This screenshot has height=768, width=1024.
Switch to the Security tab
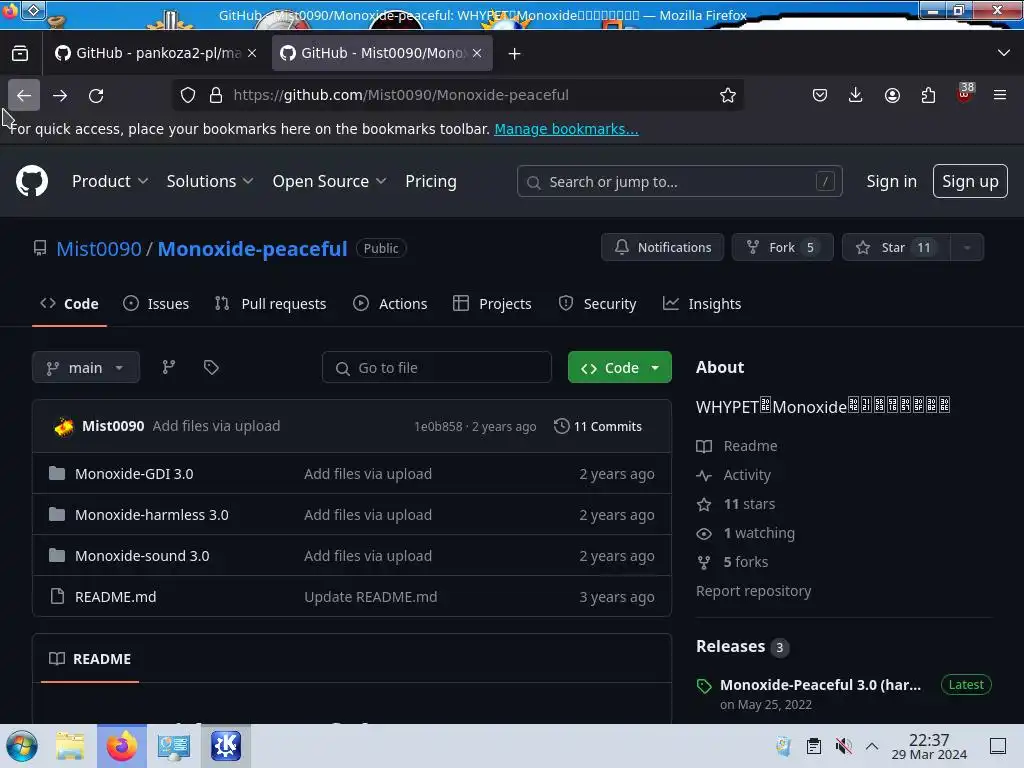(597, 304)
